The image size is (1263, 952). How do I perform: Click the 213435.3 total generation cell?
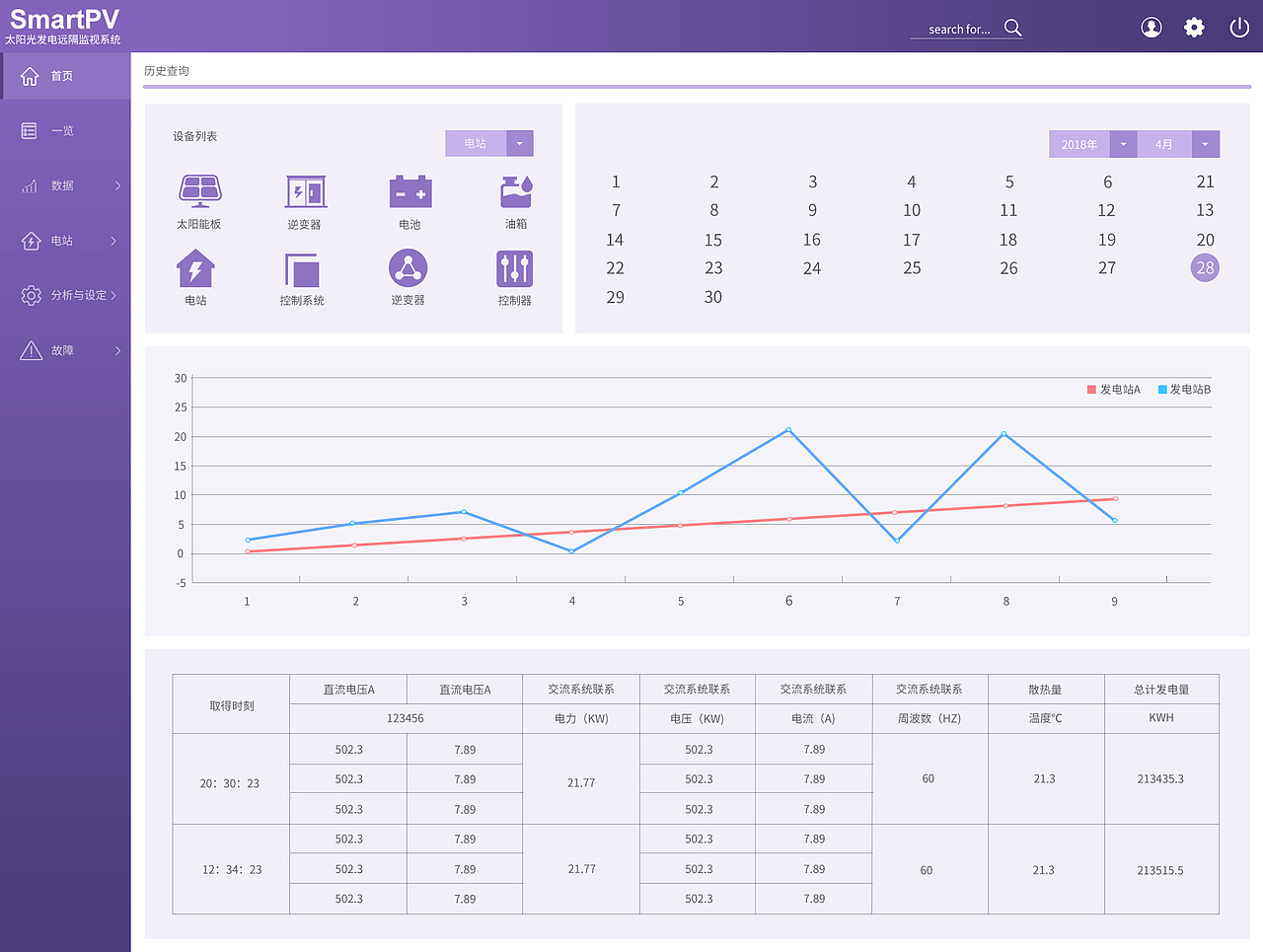click(x=1161, y=779)
